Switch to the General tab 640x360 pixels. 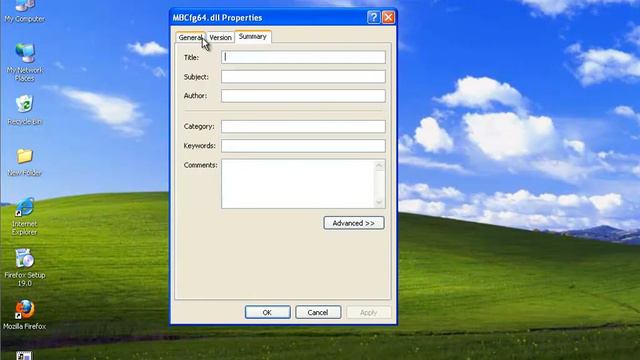pyautogui.click(x=191, y=37)
